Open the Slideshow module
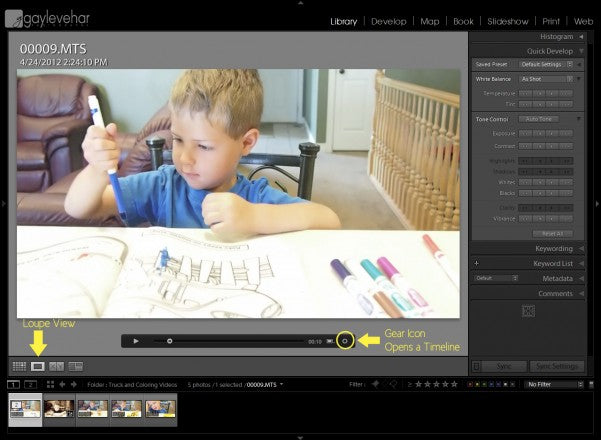 click(510, 21)
